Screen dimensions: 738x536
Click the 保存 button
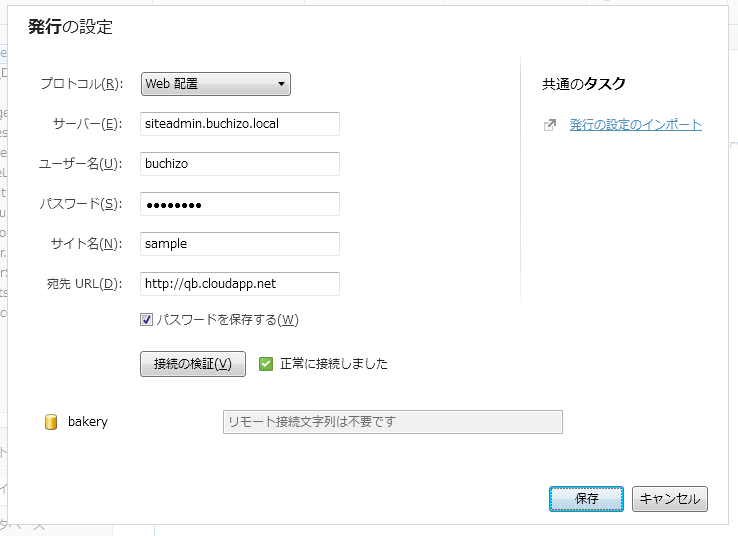coord(586,498)
